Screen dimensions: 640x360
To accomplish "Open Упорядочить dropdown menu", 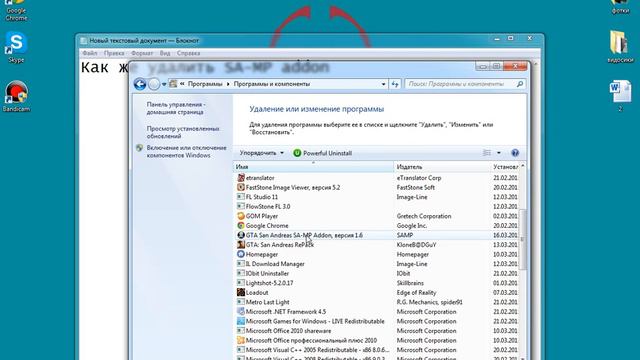I will 261,153.
